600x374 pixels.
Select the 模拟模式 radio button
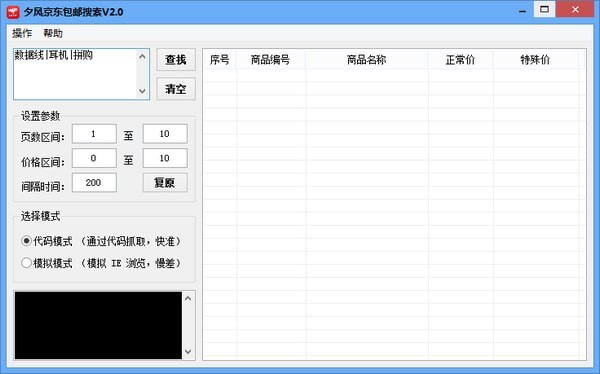coord(26,263)
